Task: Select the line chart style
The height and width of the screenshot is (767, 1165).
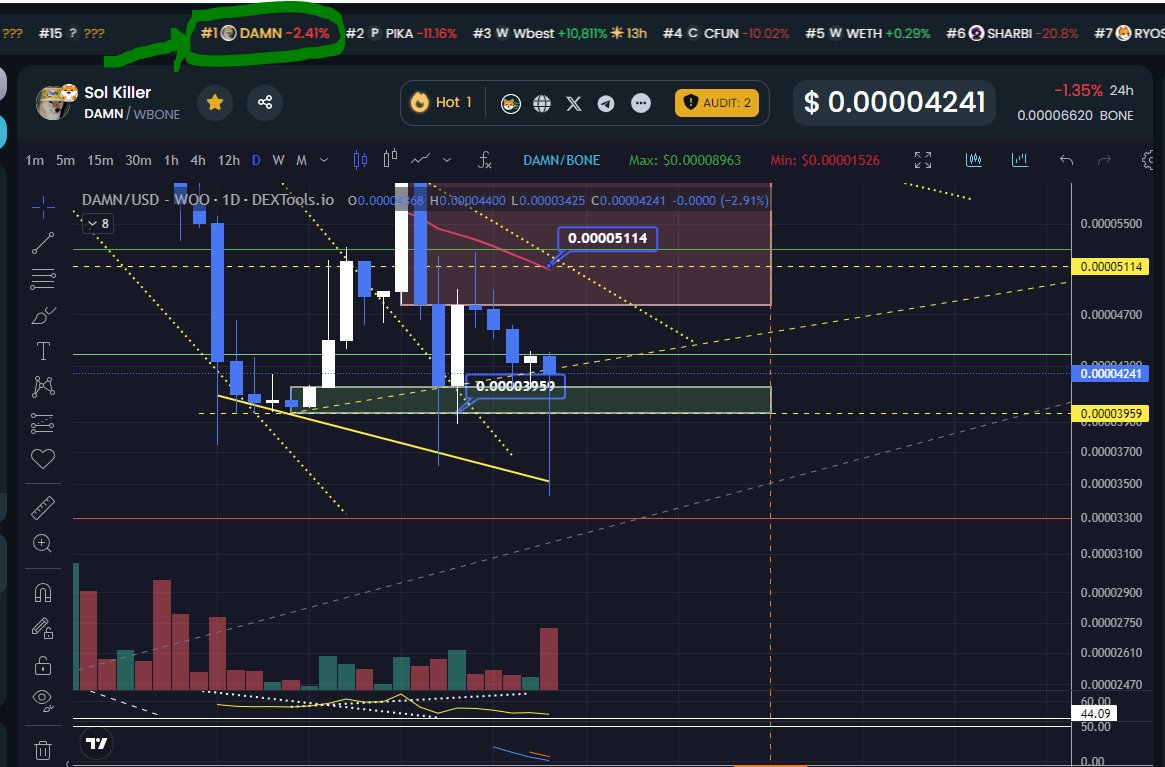Action: click(421, 159)
